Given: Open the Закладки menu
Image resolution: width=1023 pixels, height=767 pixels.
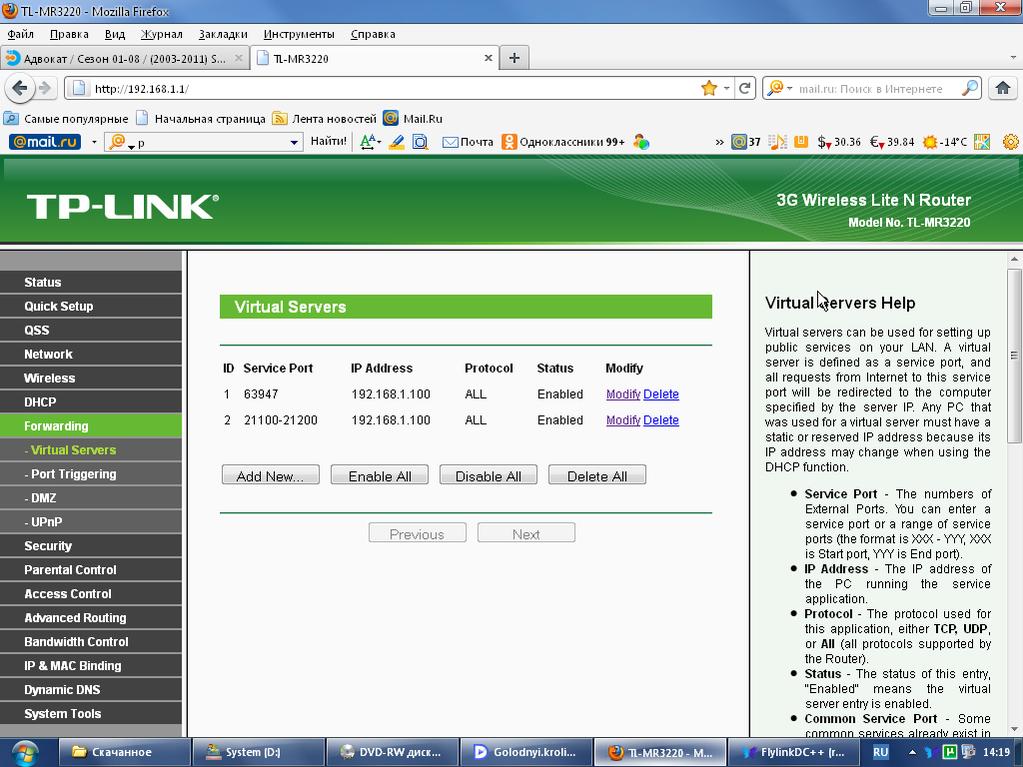Looking at the screenshot, I should click(x=223, y=34).
